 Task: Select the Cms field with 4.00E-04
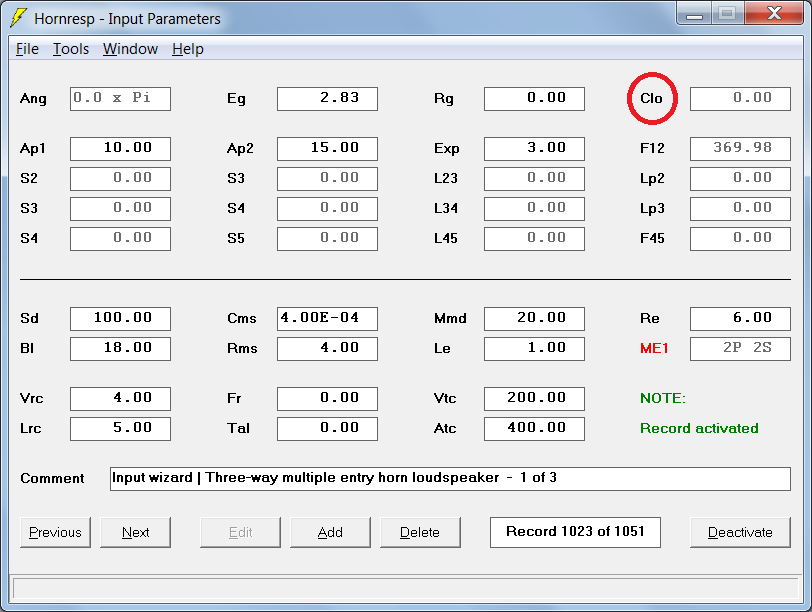pyautogui.click(x=327, y=318)
